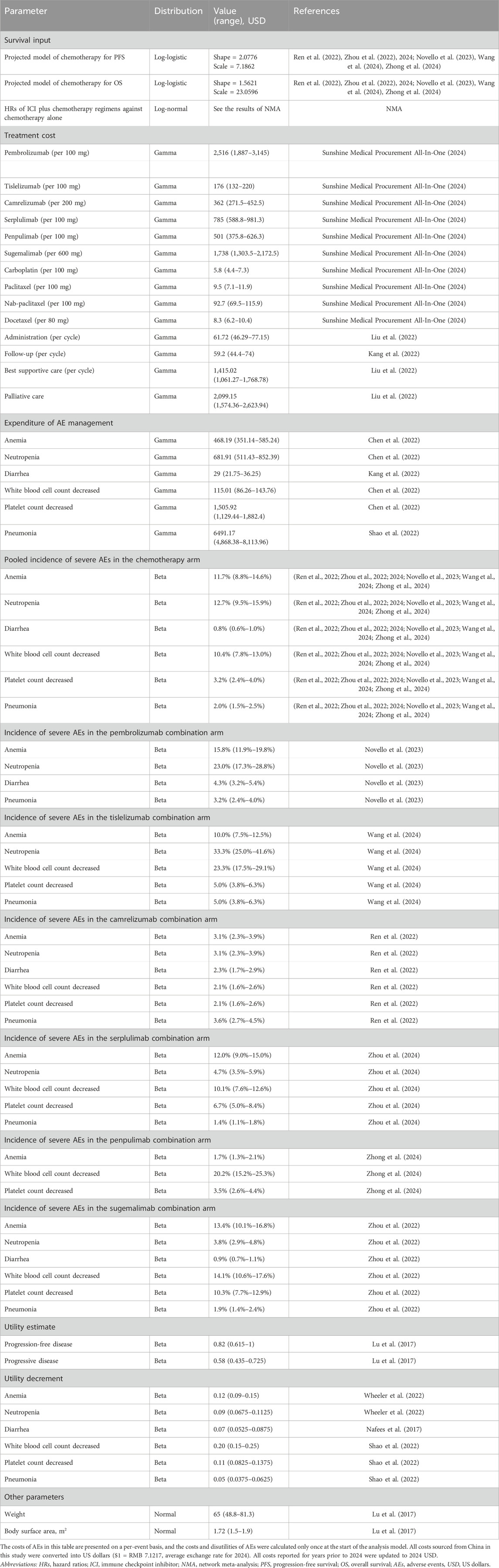Open Kang et al. reference in Follow-up row

[x=394, y=354]
